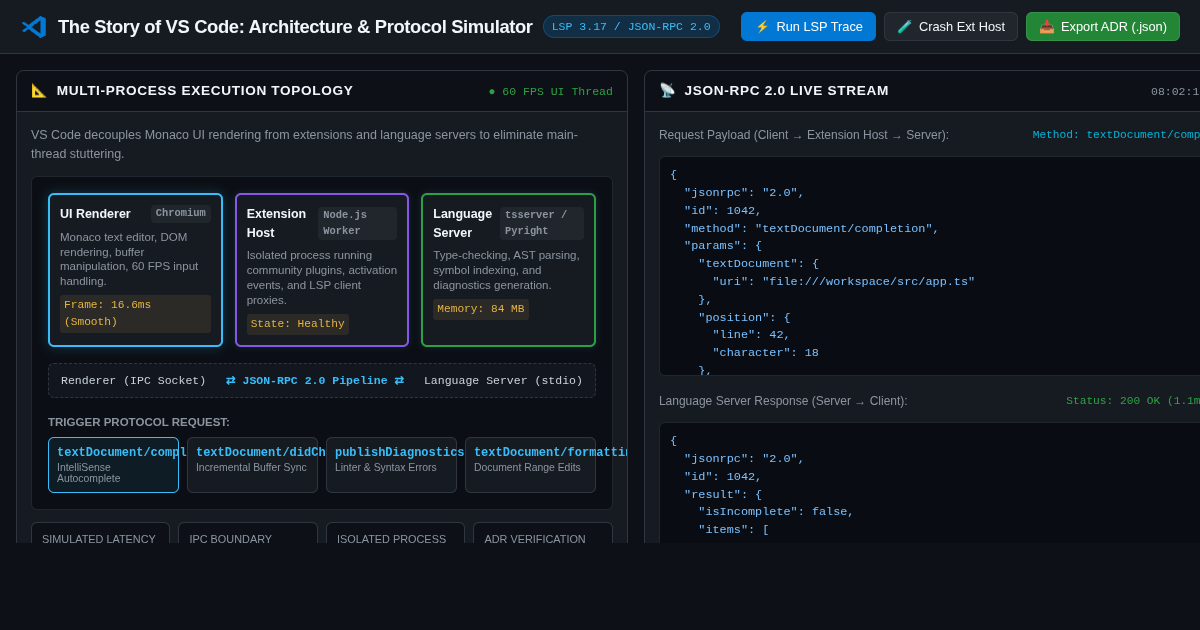
Task: Click Renderer (IPC Socket) label
Action: click(x=133, y=381)
